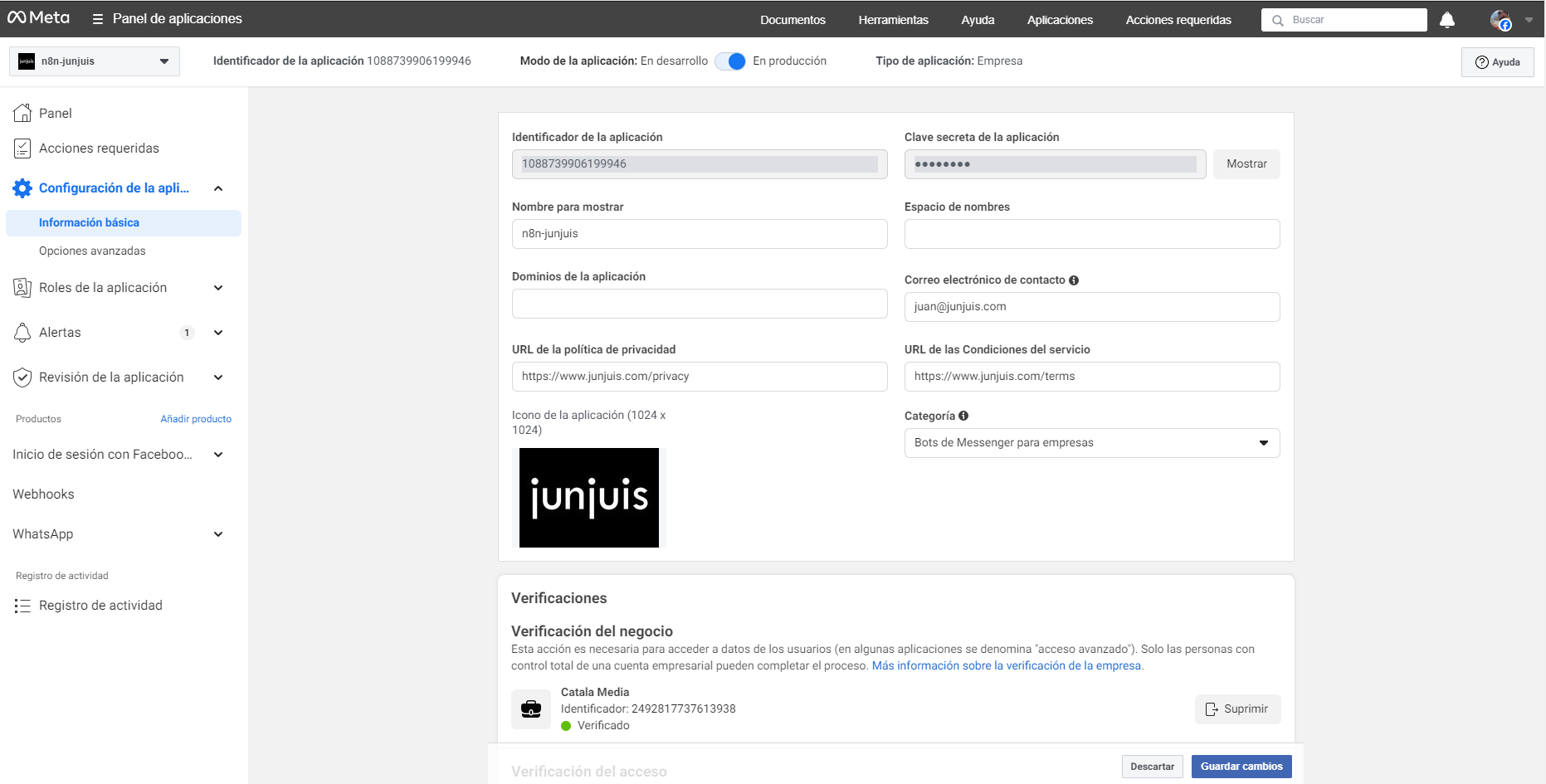Viewport: 1546px width, 784px height.
Task: Open Documentos in the top menu
Action: [x=793, y=20]
